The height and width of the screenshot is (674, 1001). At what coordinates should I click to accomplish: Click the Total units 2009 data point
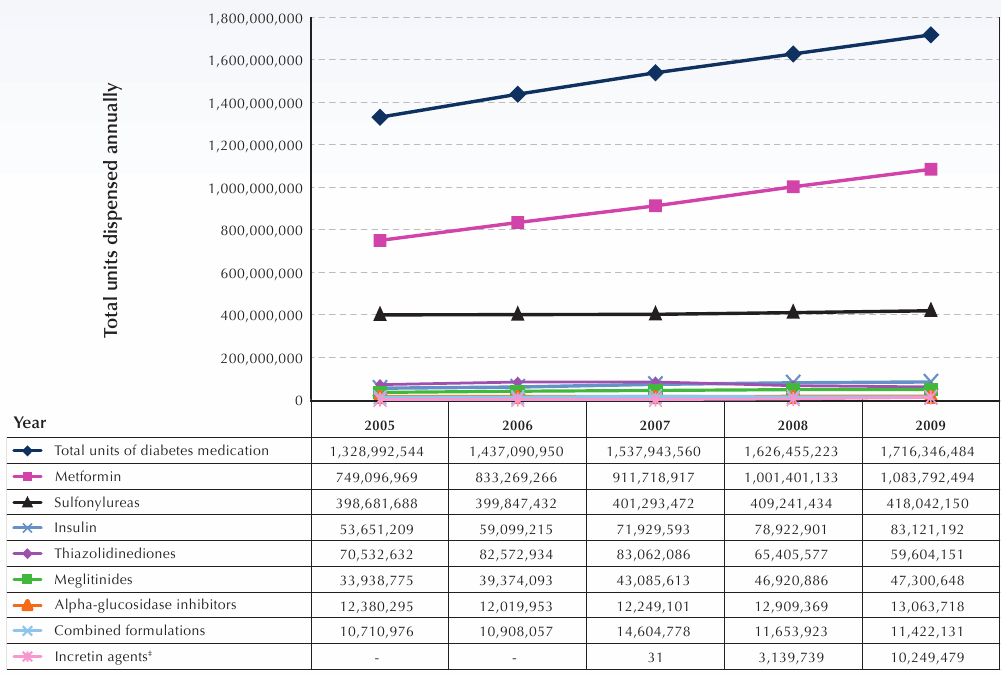tap(931, 35)
